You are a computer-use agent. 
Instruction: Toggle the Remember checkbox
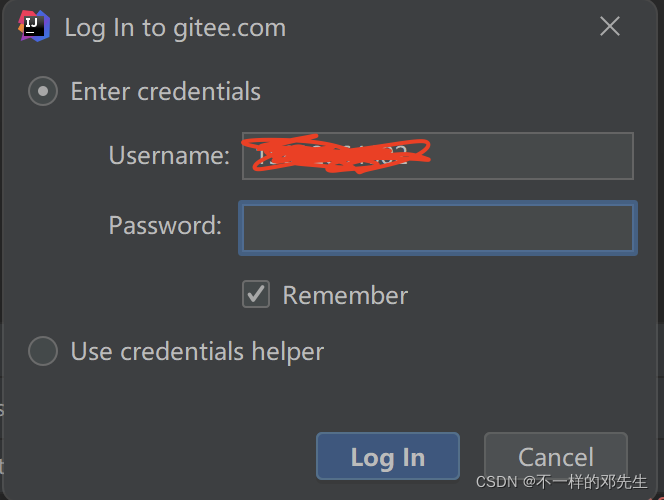256,294
